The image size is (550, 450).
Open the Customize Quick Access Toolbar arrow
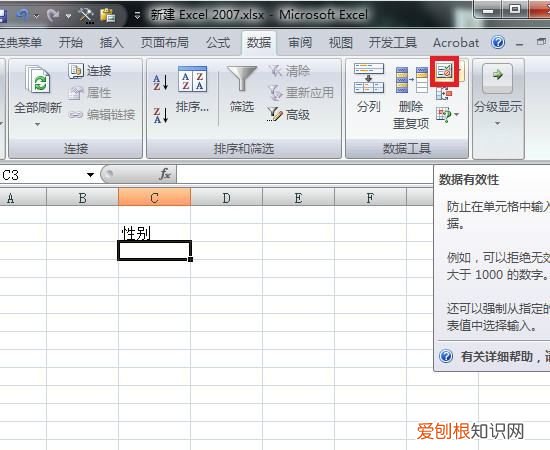click(x=138, y=15)
